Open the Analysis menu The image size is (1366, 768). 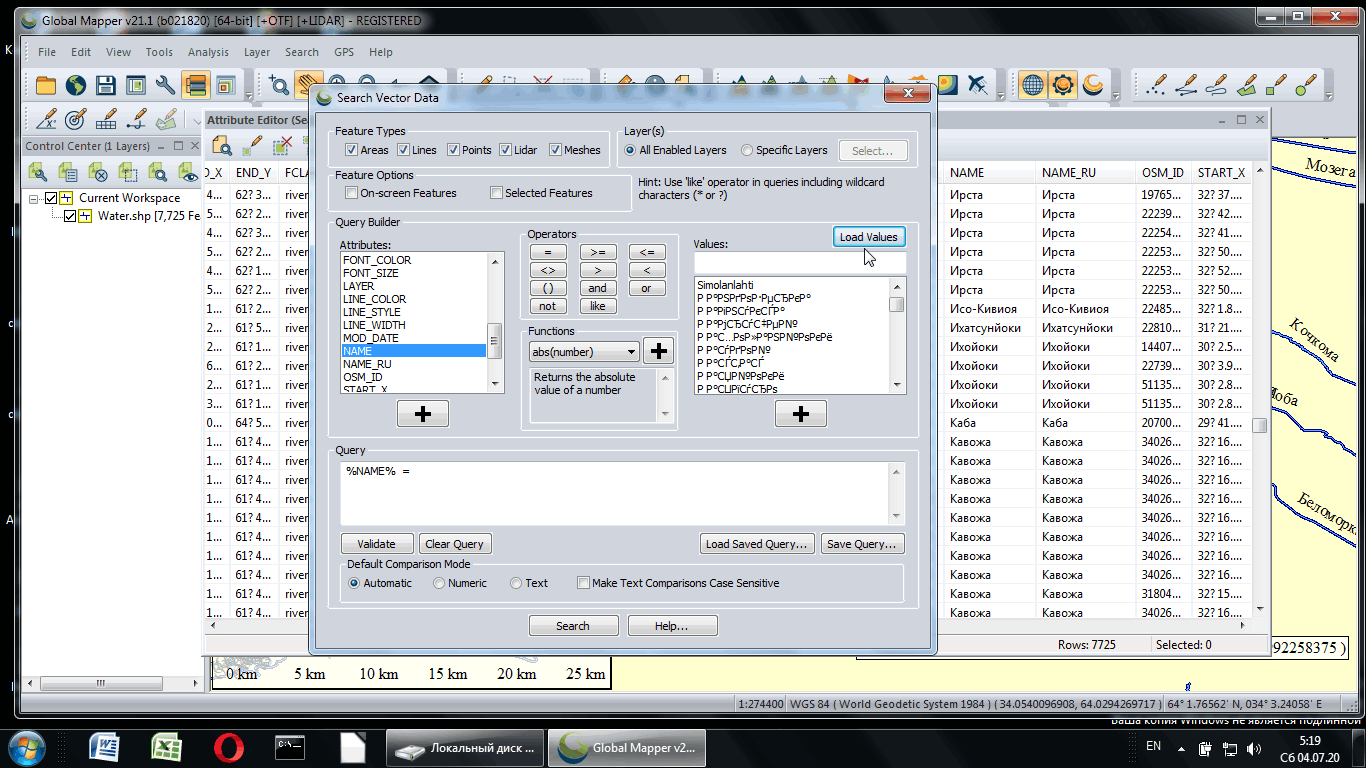point(208,52)
